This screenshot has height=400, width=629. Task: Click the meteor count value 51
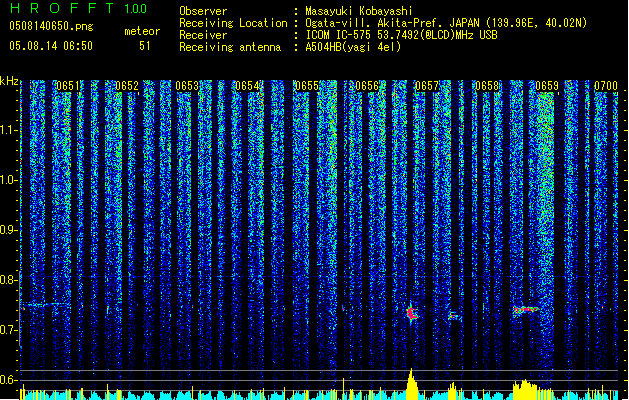click(145, 46)
